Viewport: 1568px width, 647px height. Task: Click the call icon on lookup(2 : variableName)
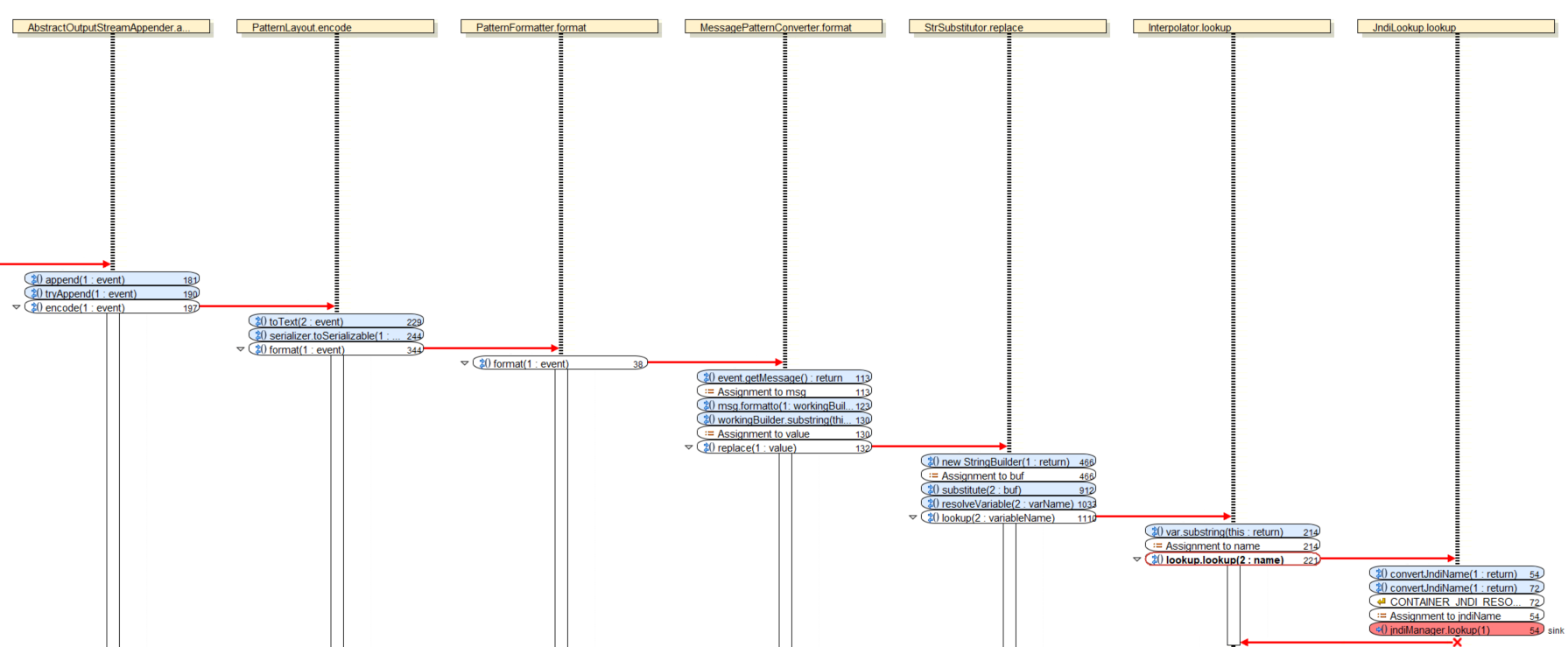[933, 518]
